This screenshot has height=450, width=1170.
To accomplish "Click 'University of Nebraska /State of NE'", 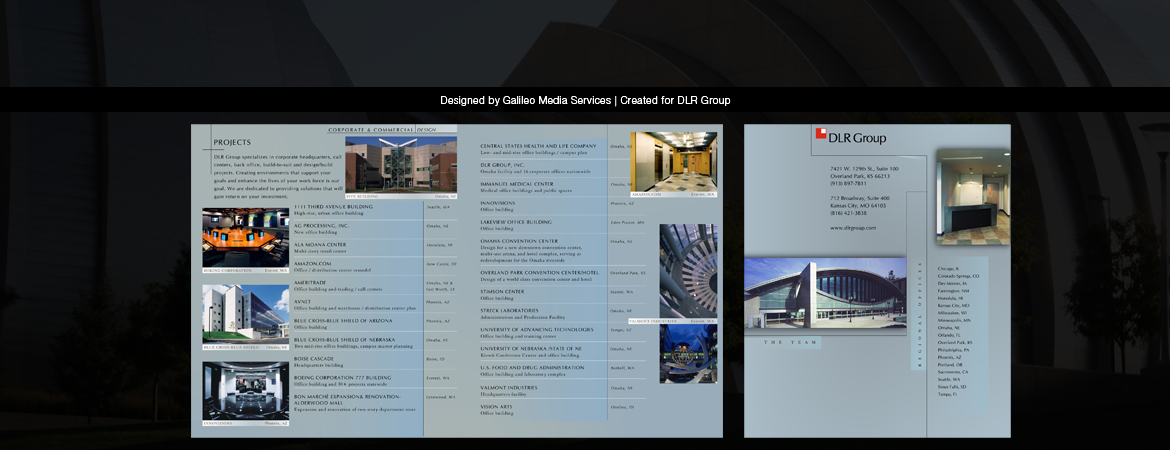I will point(531,351).
